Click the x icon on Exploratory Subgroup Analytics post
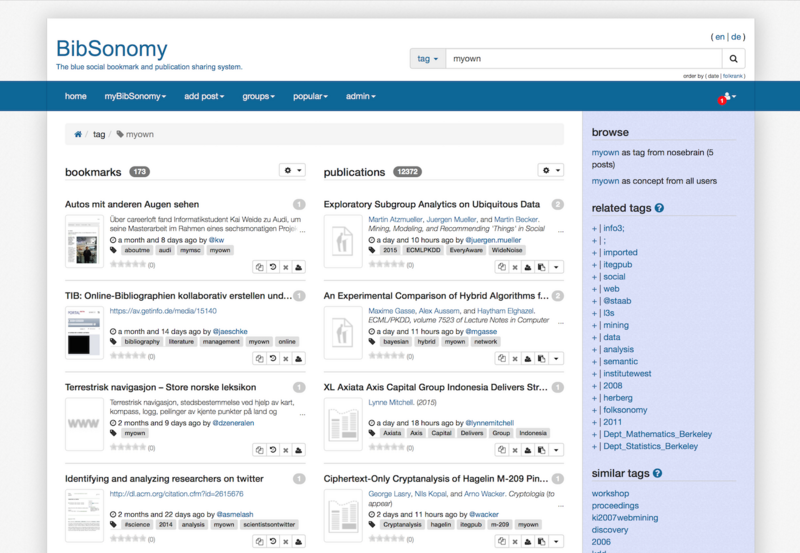Viewport: 800px width, 553px height. (x=514, y=267)
